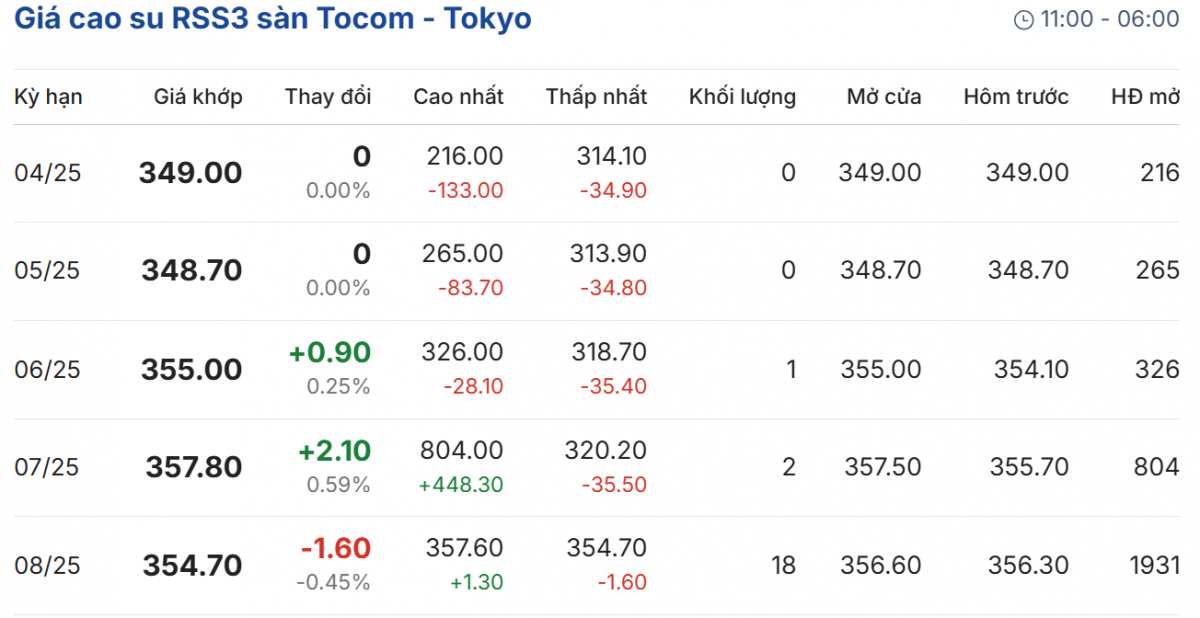The height and width of the screenshot is (618, 1200).
Task: Click the Khối lượng column header
Action: tap(742, 97)
